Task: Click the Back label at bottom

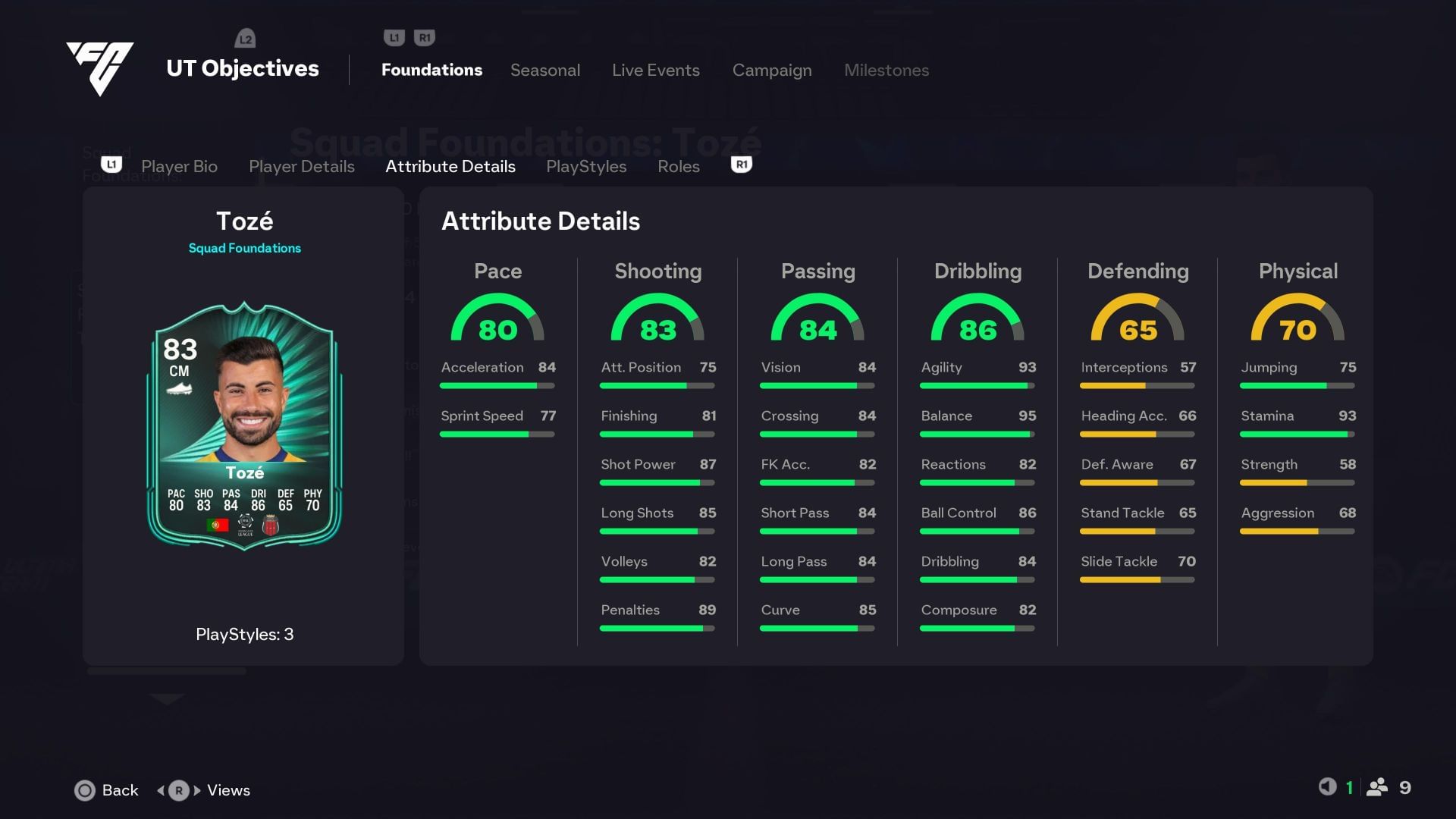Action: pyautogui.click(x=120, y=790)
